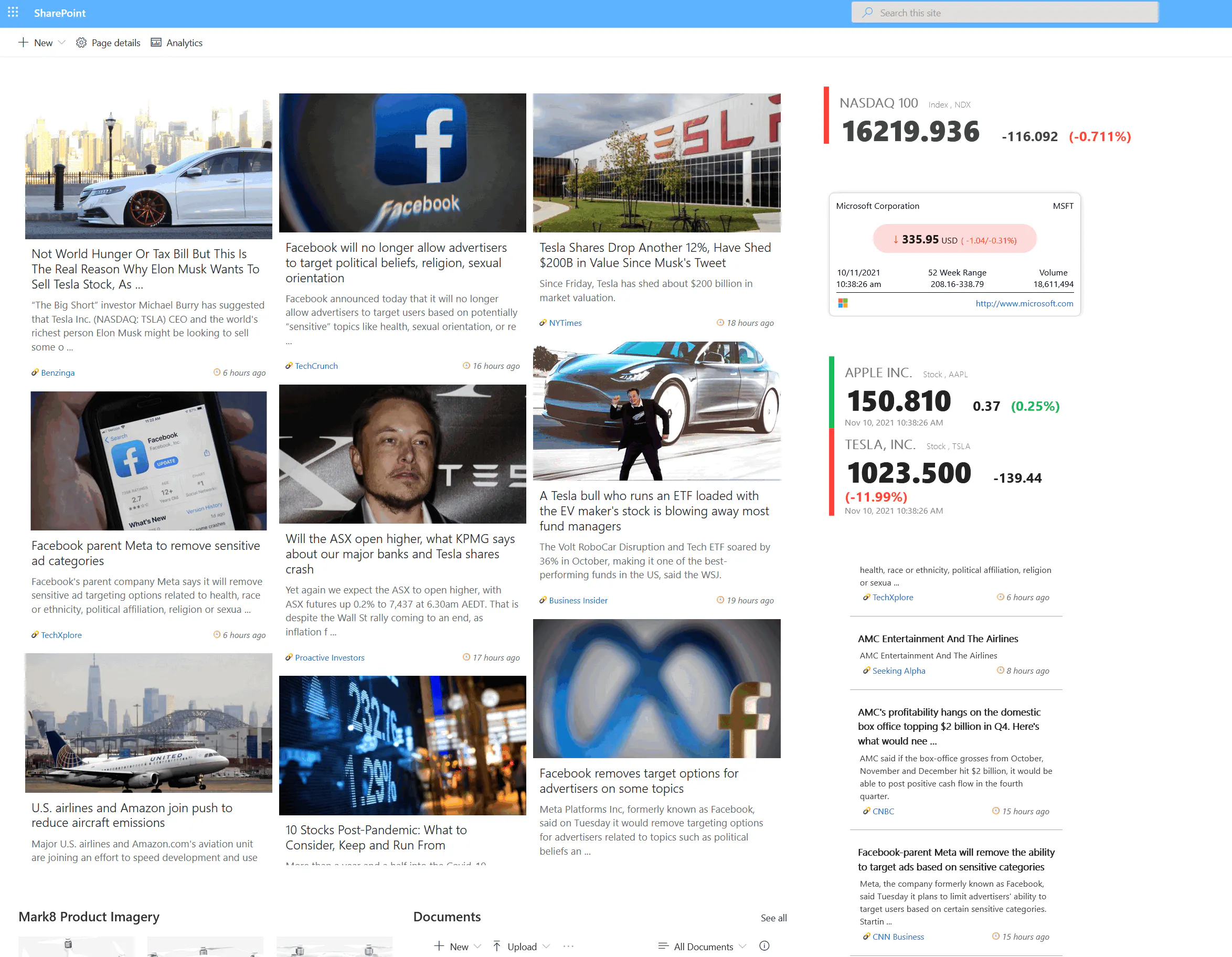Click the link icon next to CNN Business

click(x=866, y=936)
